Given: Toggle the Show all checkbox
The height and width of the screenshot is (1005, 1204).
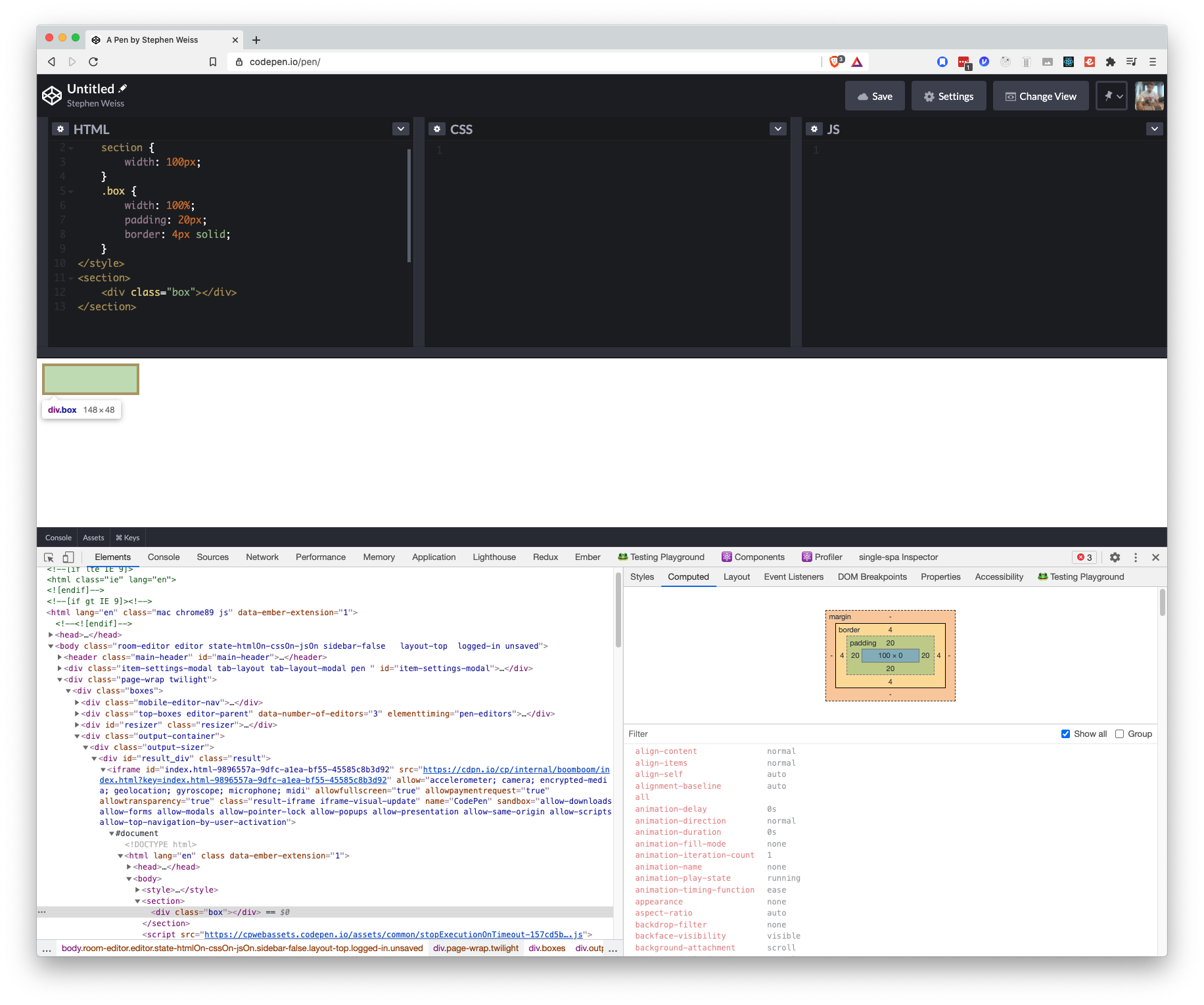Looking at the screenshot, I should 1065,734.
